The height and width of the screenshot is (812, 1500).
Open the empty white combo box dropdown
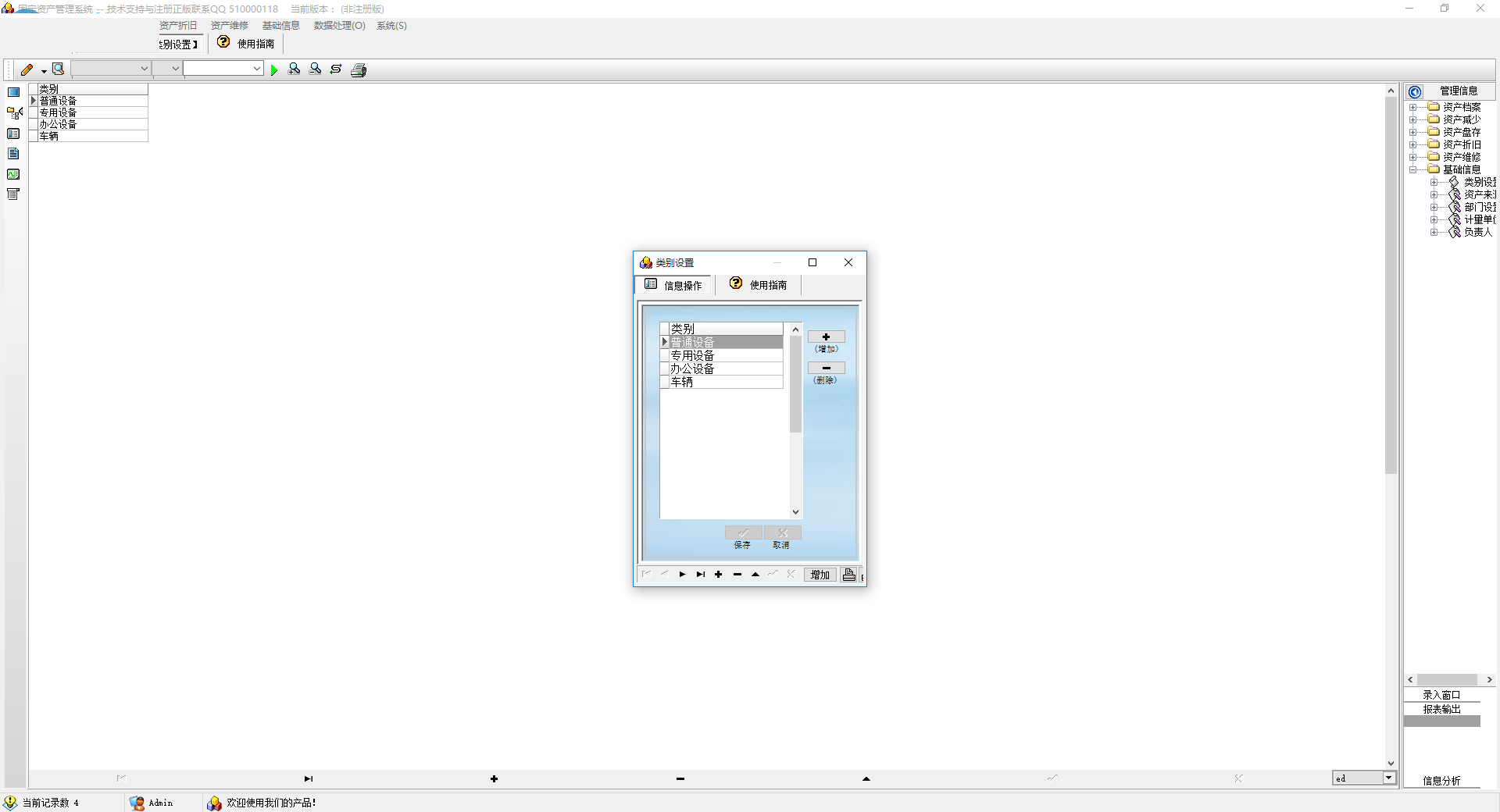click(x=256, y=69)
